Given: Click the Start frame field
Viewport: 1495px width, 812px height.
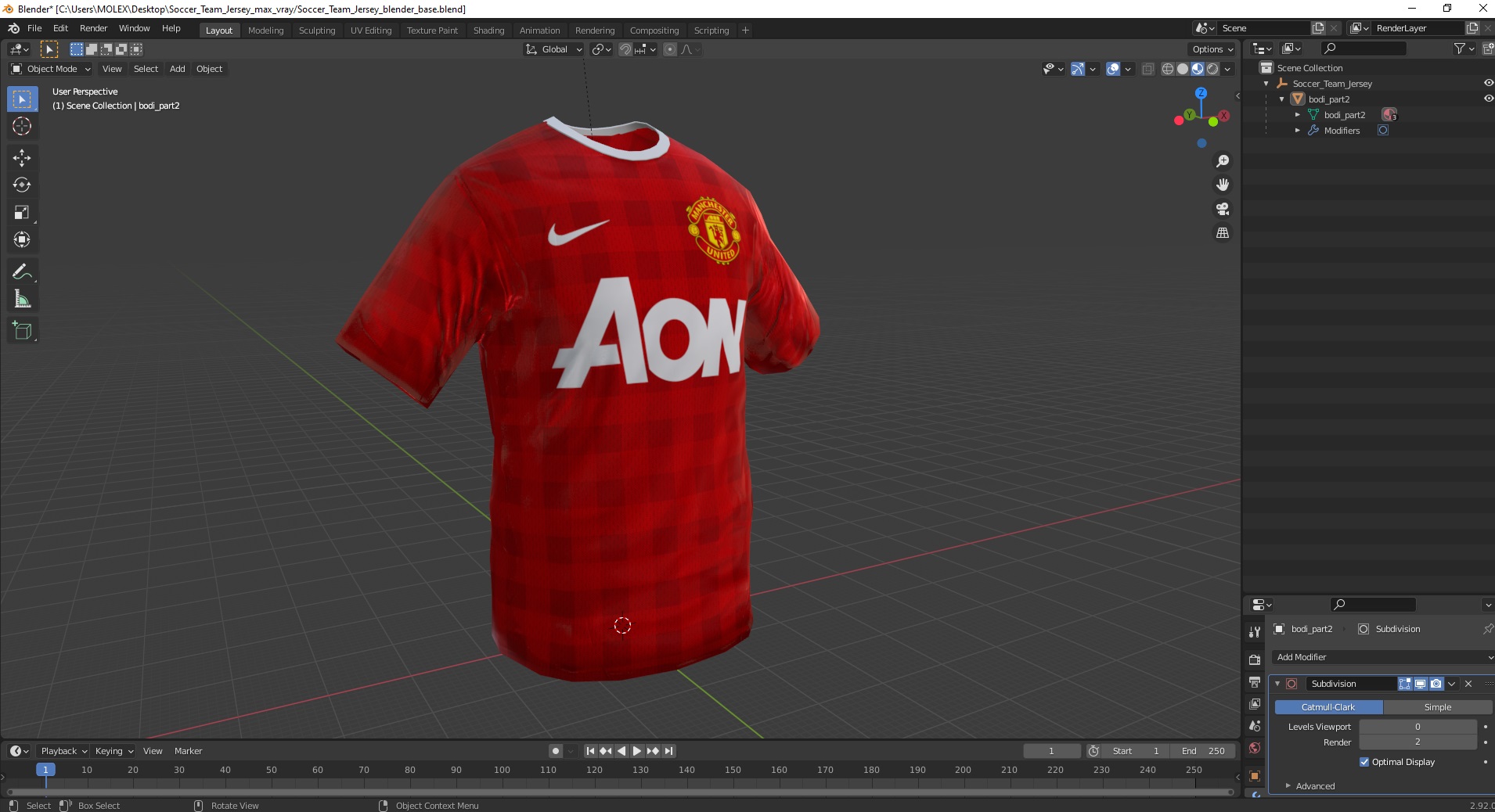Looking at the screenshot, I should tap(1136, 751).
